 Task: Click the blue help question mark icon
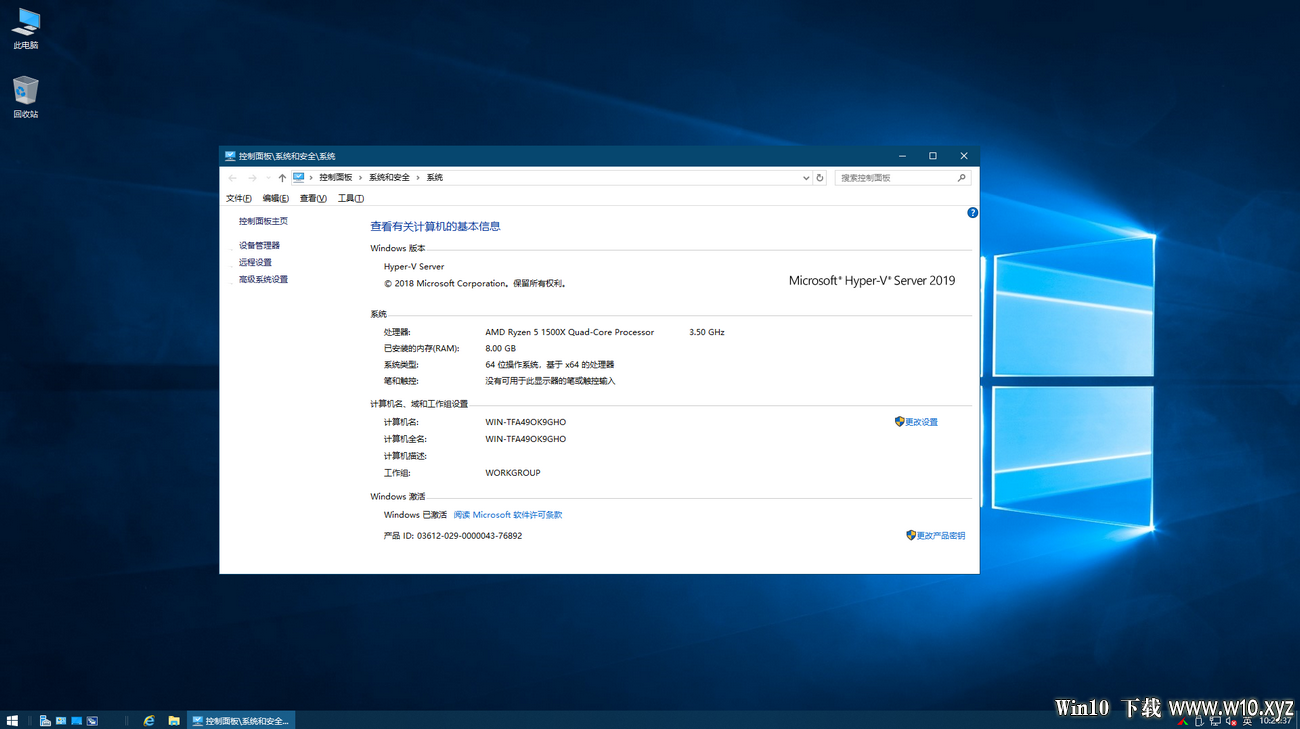click(x=972, y=213)
